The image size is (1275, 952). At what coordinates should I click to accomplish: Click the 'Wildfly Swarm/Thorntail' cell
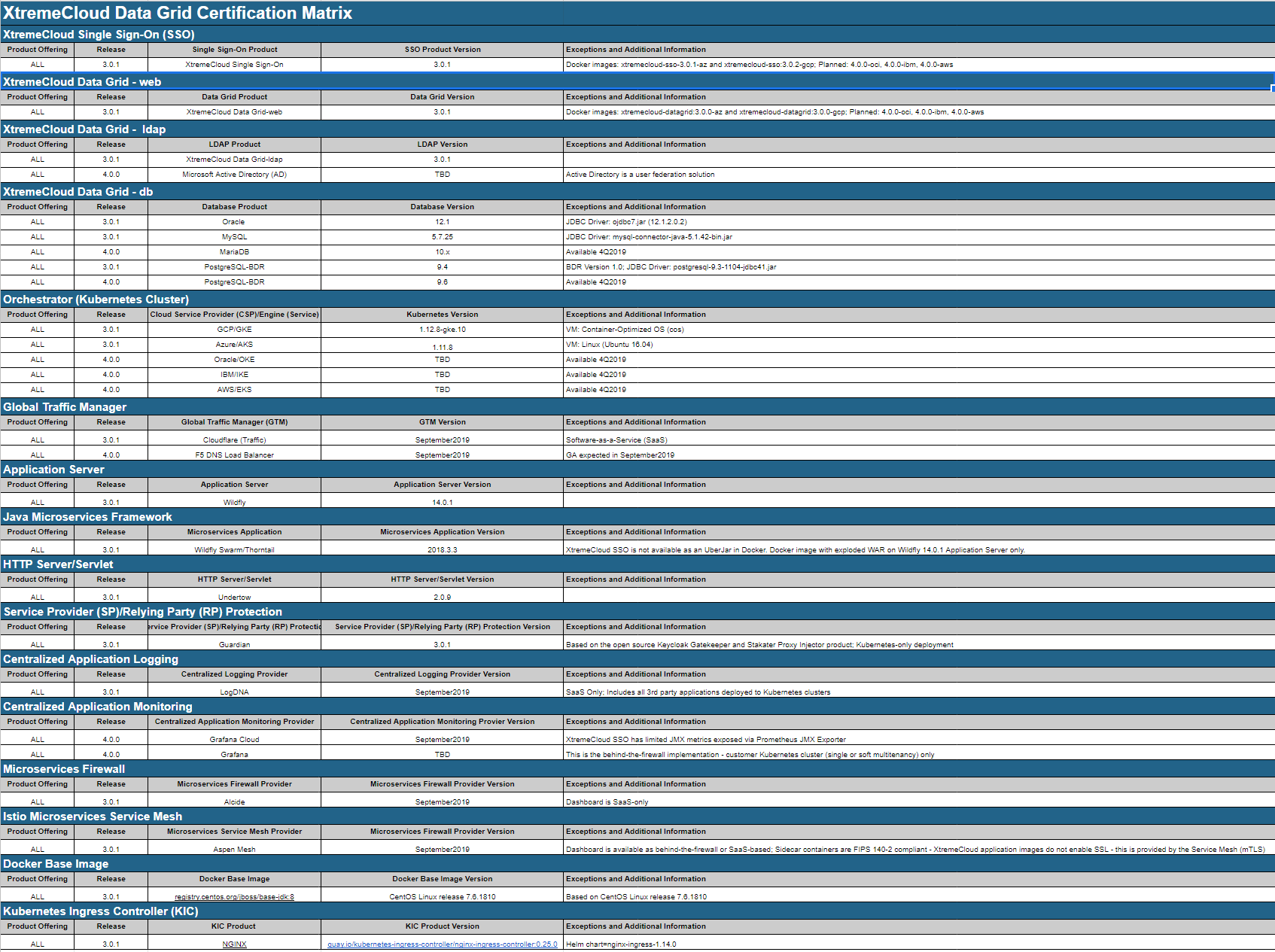click(234, 549)
